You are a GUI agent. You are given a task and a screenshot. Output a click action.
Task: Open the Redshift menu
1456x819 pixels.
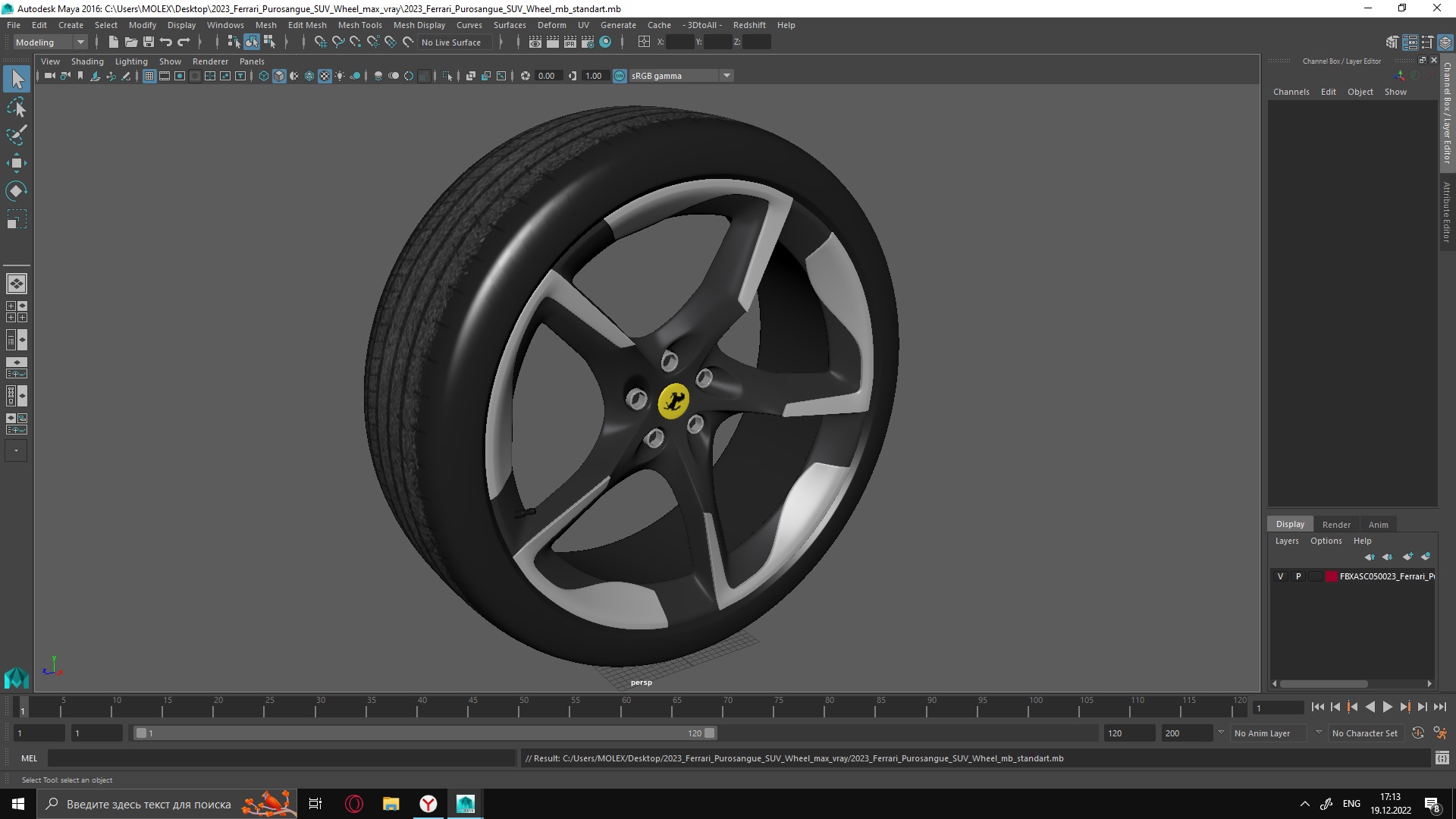[x=749, y=25]
